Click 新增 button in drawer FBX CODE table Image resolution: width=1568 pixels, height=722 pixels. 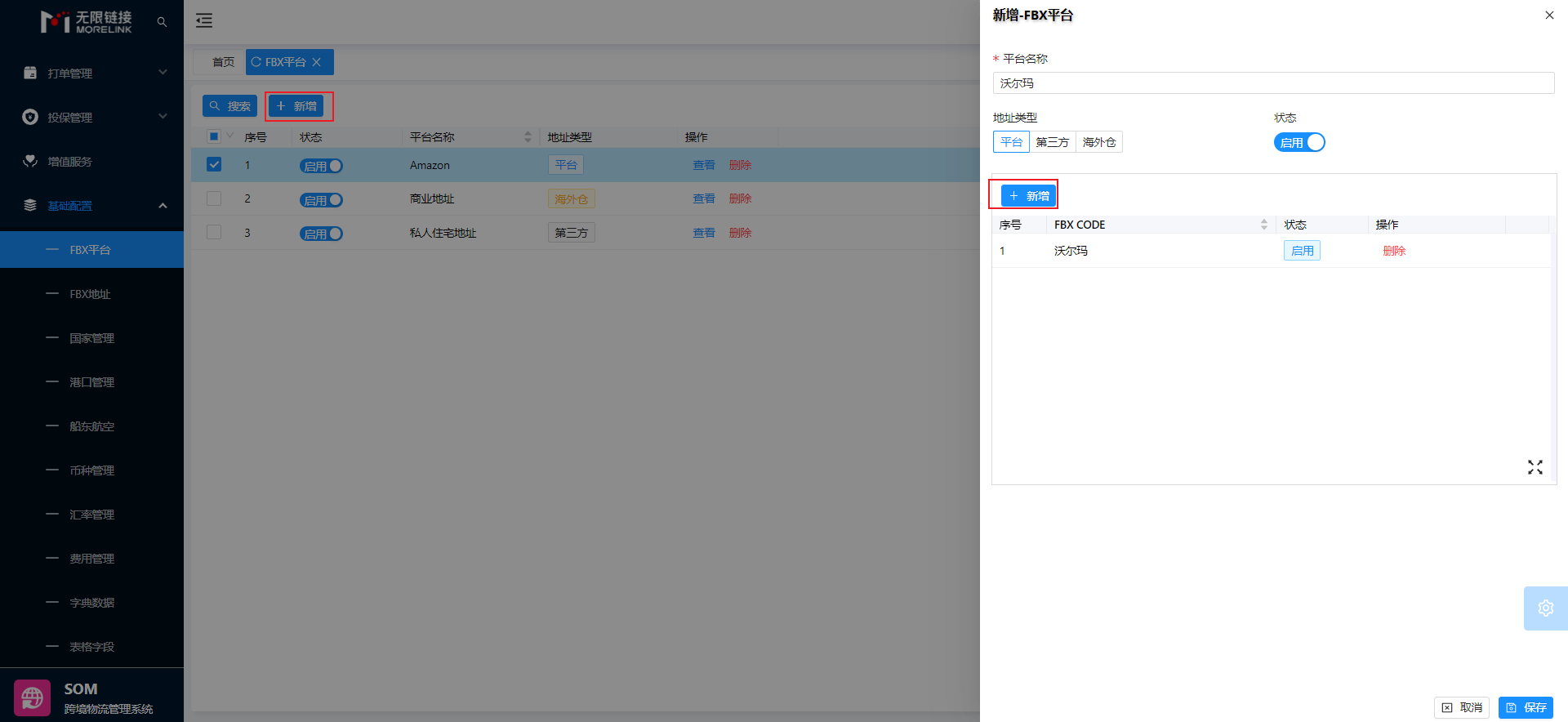tap(1029, 196)
